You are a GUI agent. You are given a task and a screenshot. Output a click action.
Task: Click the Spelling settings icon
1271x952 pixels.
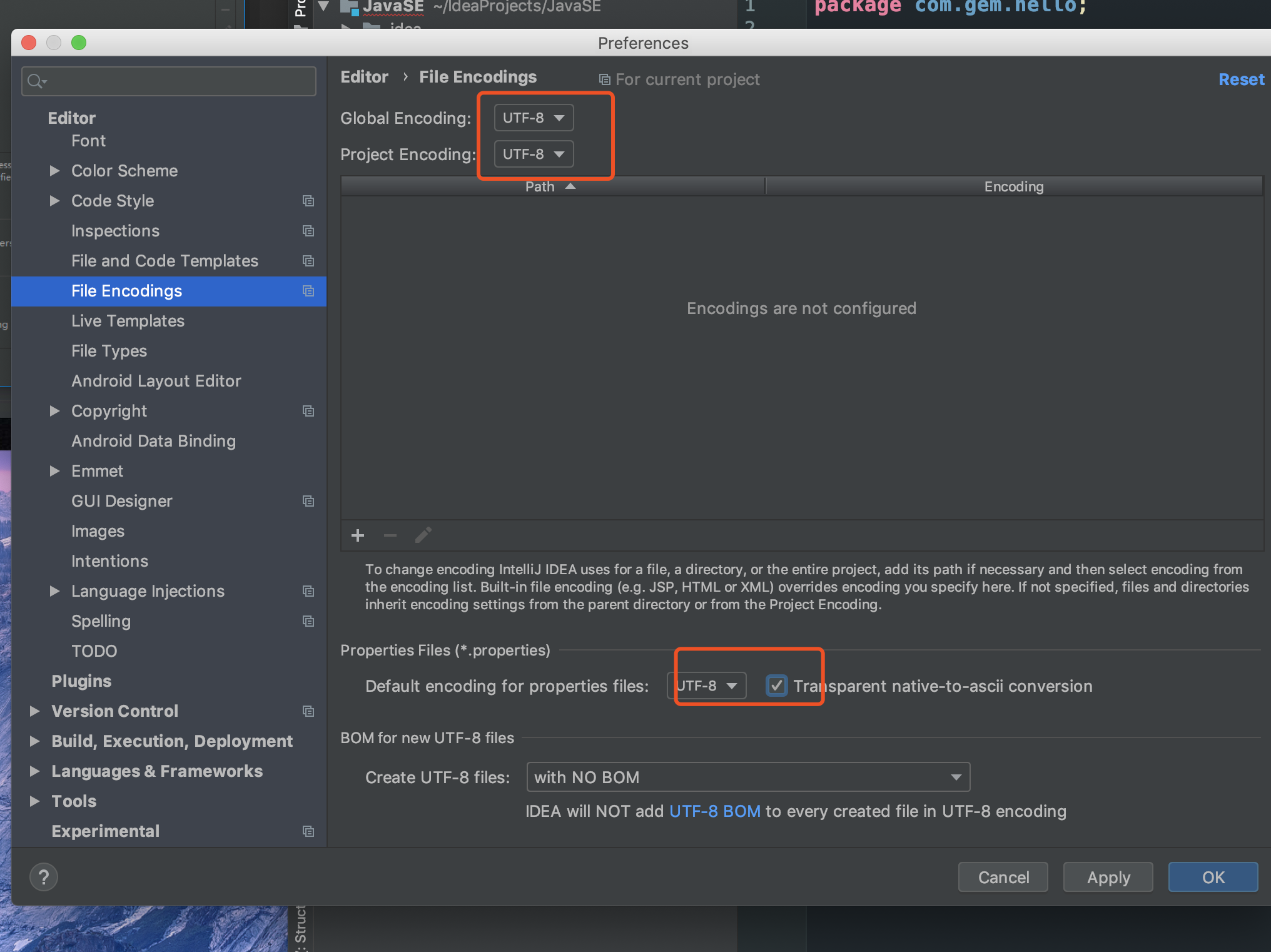309,621
